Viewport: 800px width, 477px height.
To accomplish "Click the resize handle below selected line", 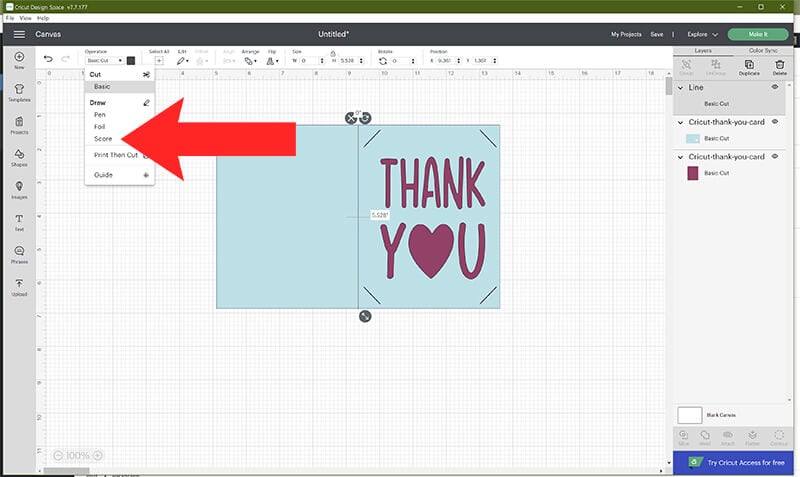I will click(365, 316).
